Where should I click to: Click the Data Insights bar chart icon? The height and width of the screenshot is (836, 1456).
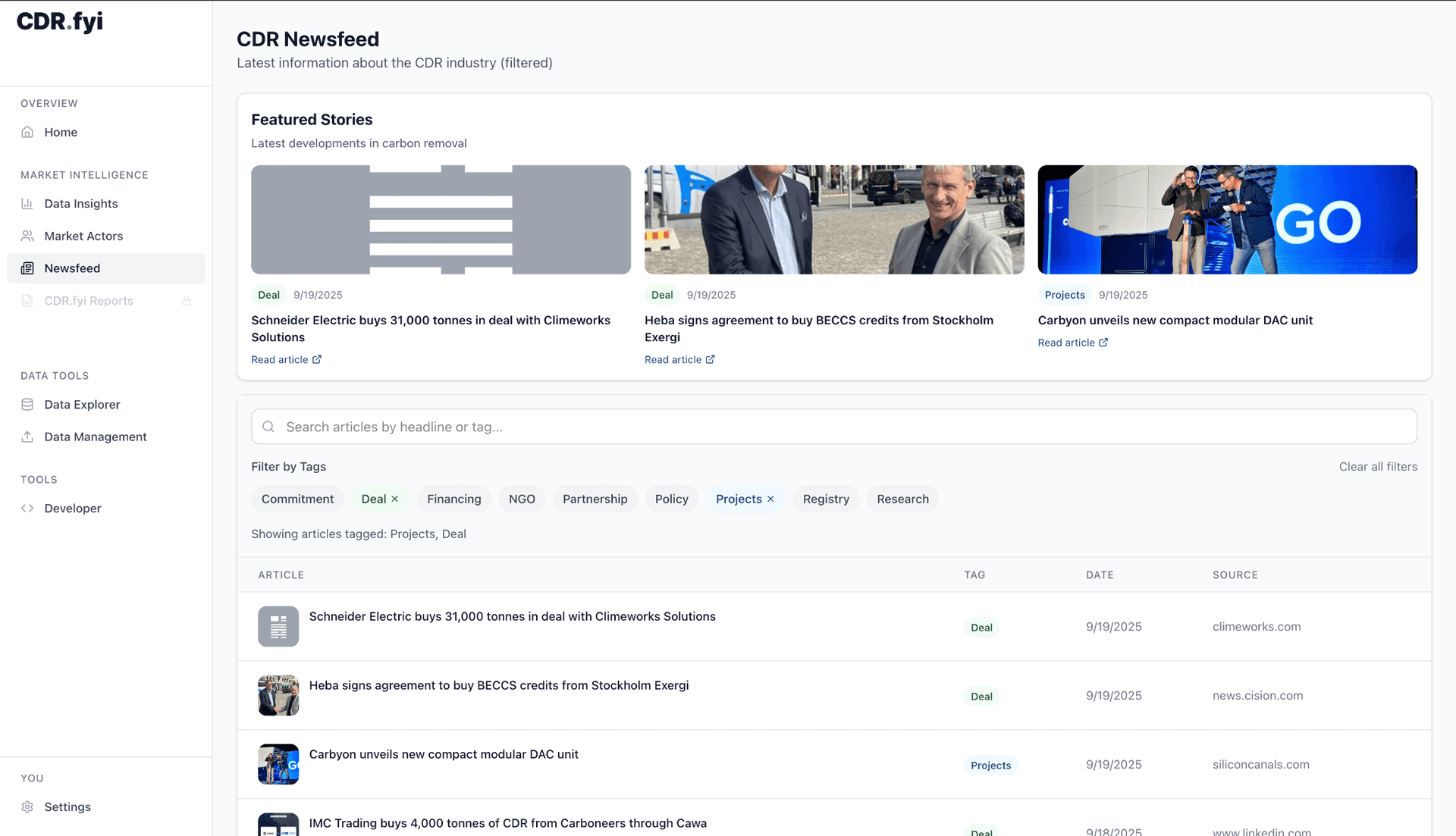tap(27, 203)
